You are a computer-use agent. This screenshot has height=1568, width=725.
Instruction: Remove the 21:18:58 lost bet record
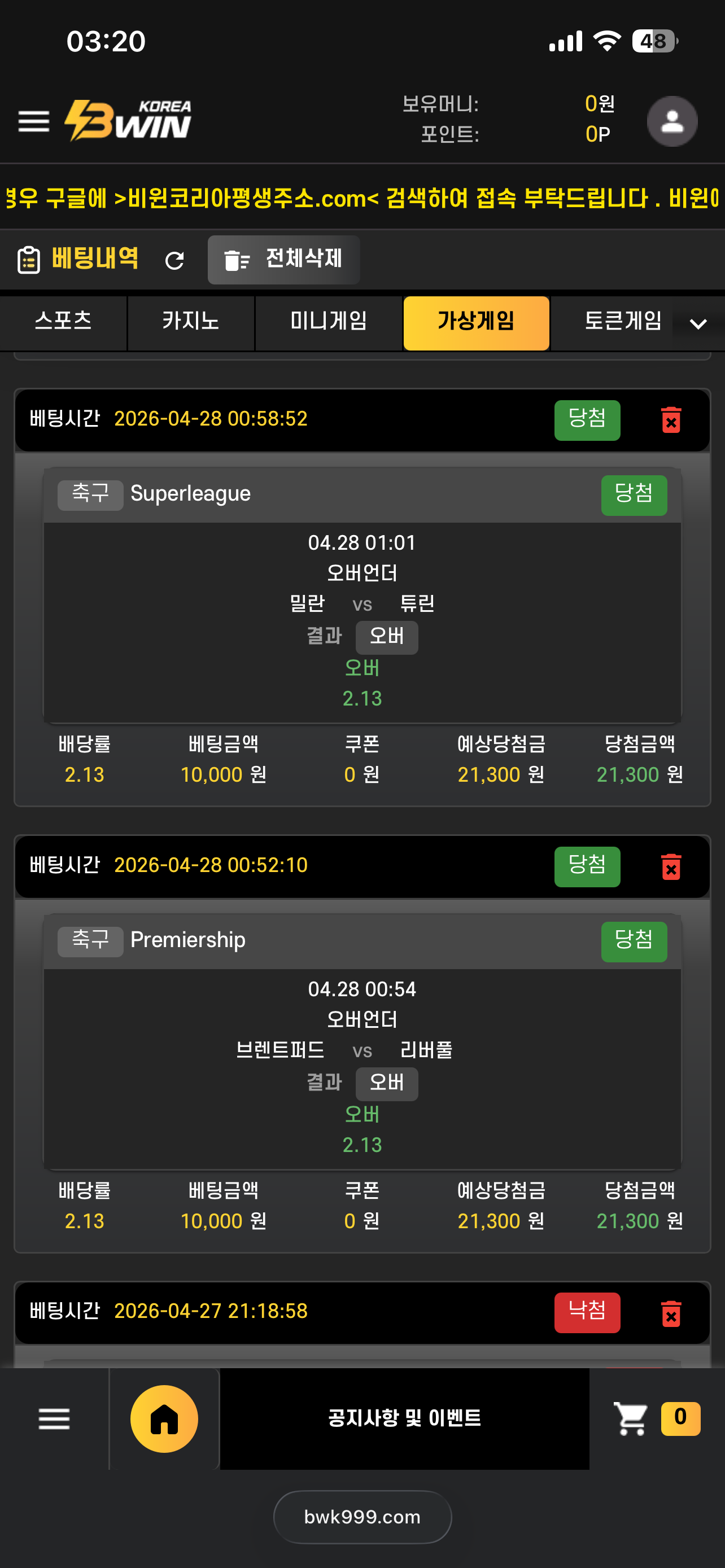(x=671, y=1313)
